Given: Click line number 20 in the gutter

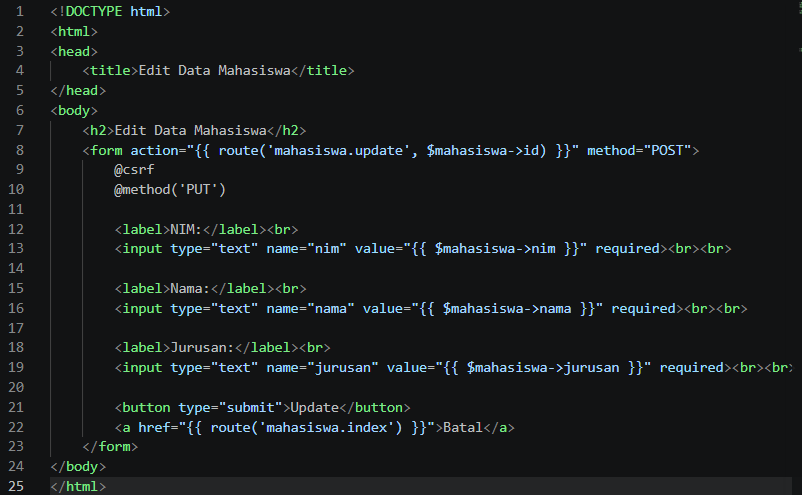Looking at the screenshot, I should 16,387.
